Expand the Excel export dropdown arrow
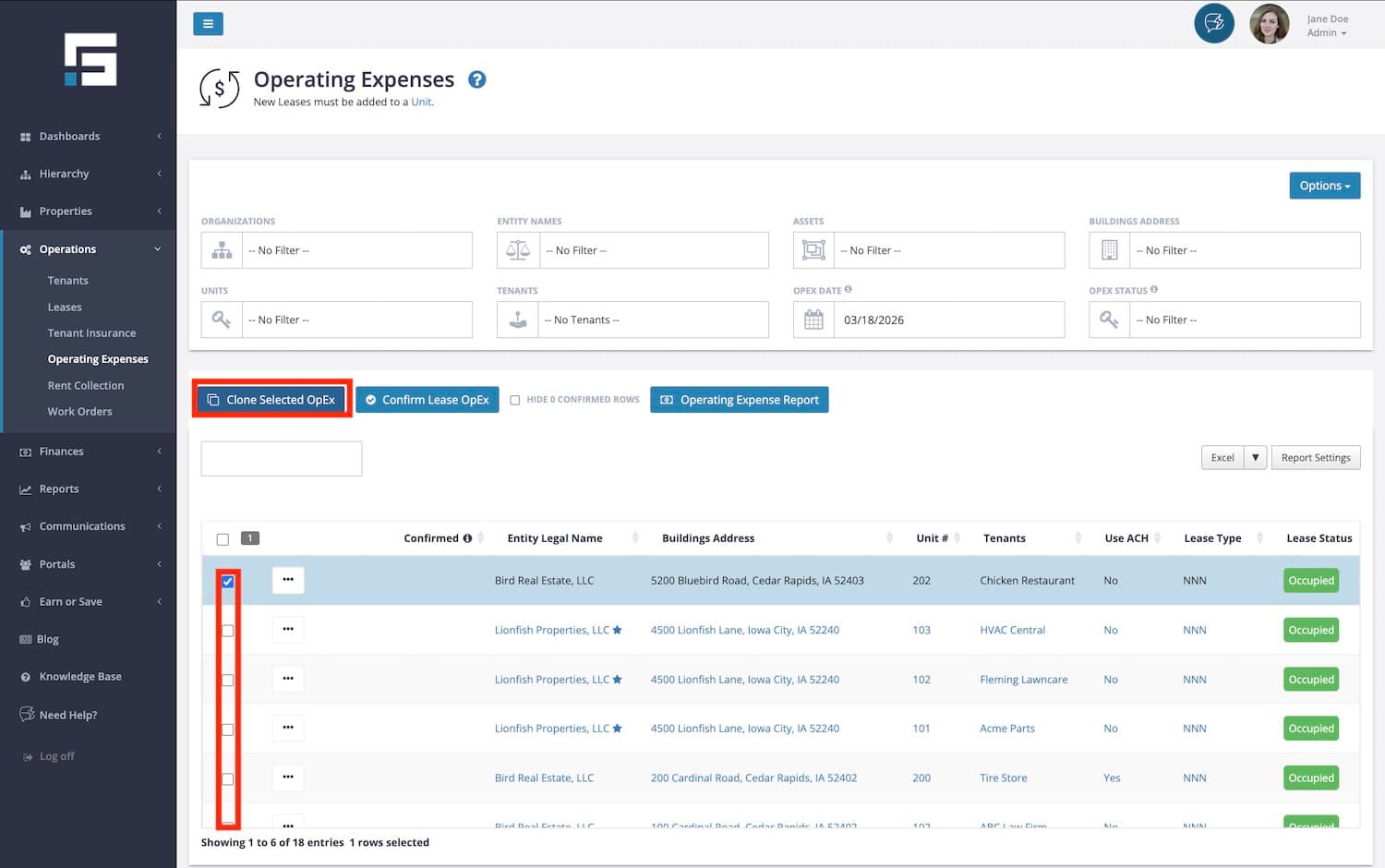The image size is (1385, 868). pyautogui.click(x=1255, y=458)
